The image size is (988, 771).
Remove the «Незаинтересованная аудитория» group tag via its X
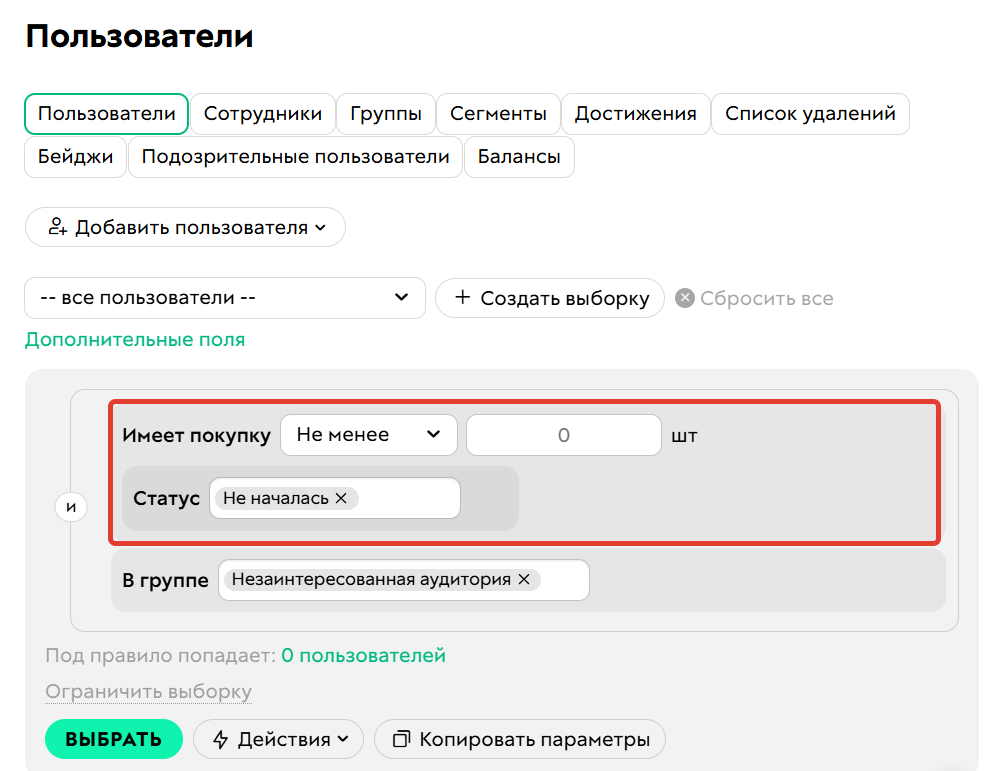click(x=525, y=579)
